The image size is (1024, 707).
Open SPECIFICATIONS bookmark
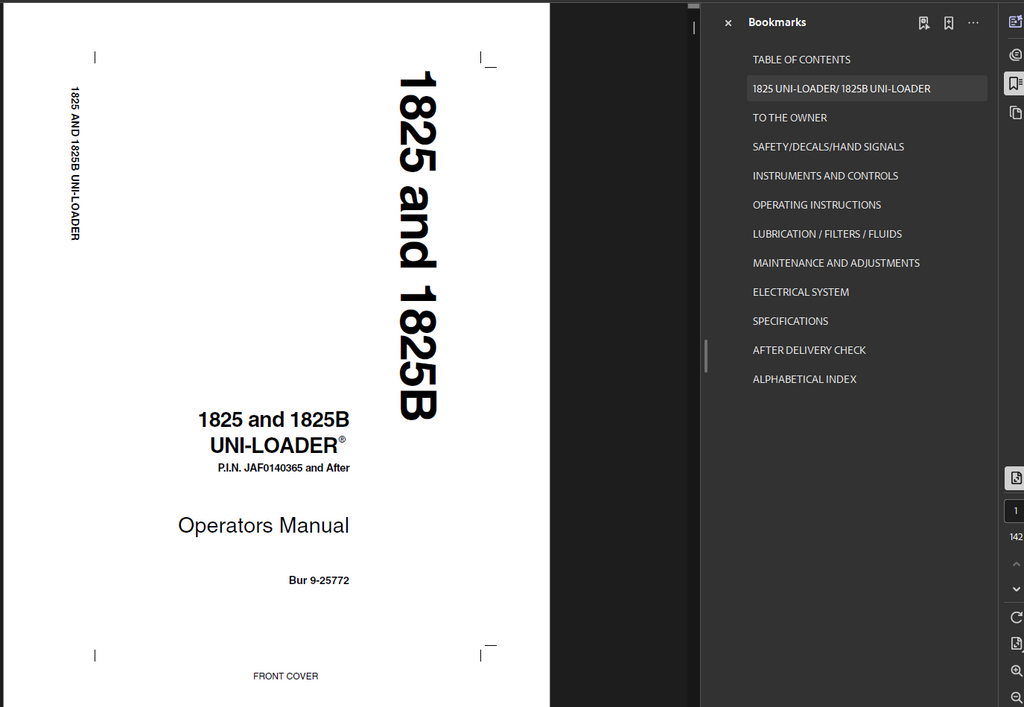[x=790, y=321]
